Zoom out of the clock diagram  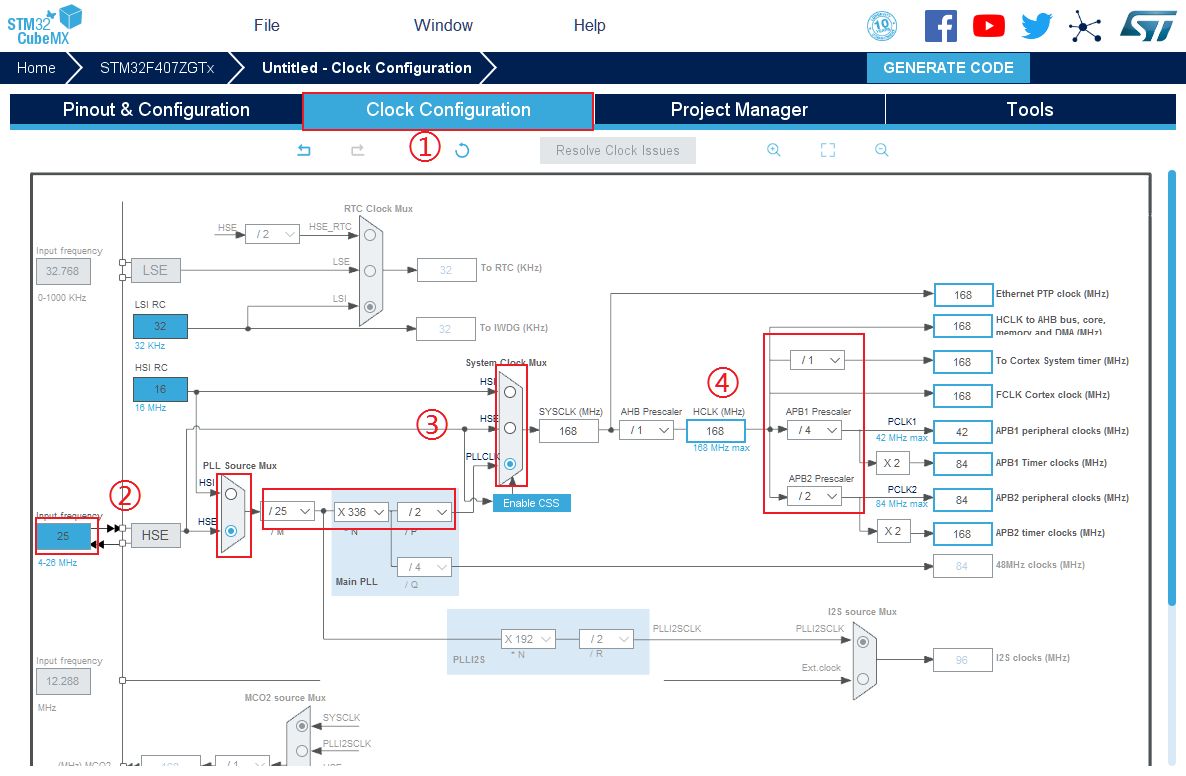pos(882,150)
